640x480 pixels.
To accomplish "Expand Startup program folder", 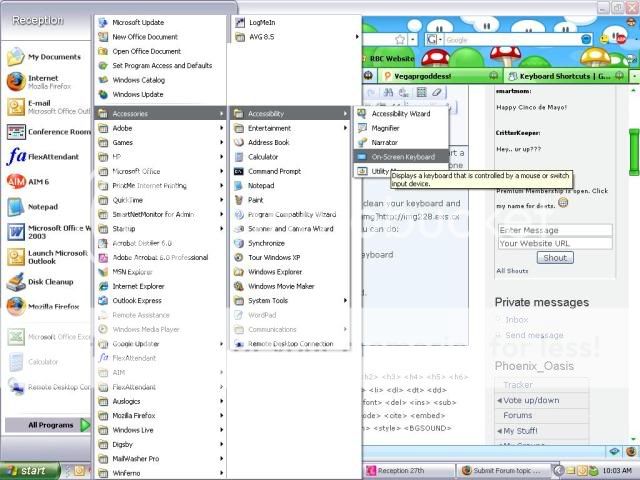I will tap(160, 229).
